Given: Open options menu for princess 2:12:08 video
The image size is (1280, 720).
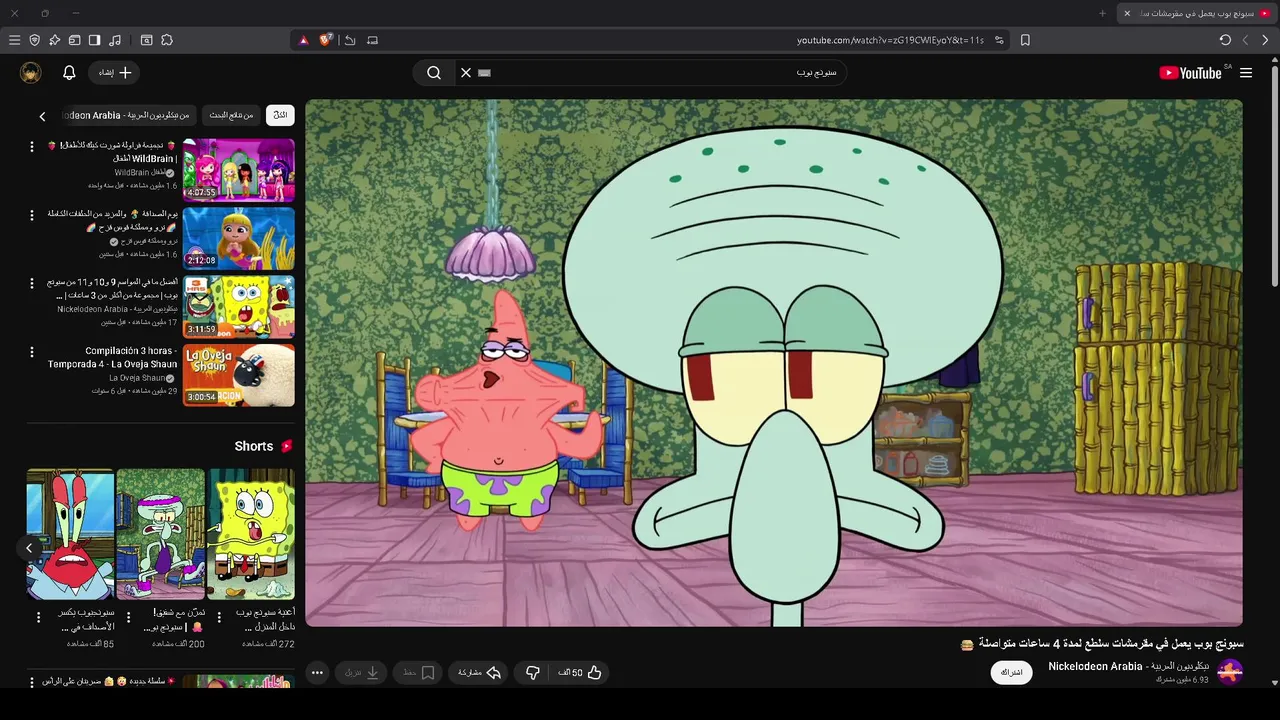Looking at the screenshot, I should coord(32,215).
